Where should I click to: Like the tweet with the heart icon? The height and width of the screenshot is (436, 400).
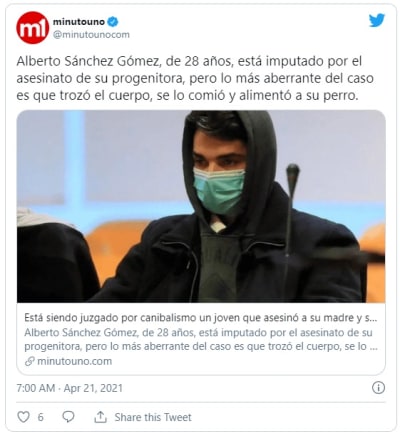[x=23, y=417]
